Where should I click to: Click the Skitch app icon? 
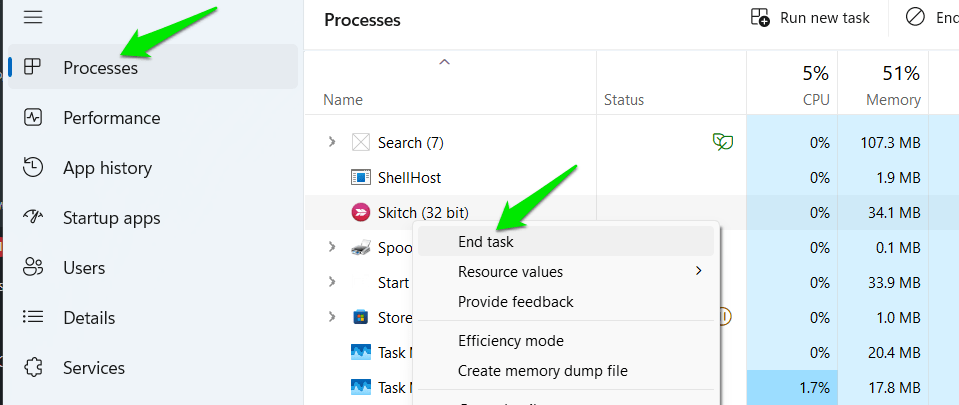(361, 212)
